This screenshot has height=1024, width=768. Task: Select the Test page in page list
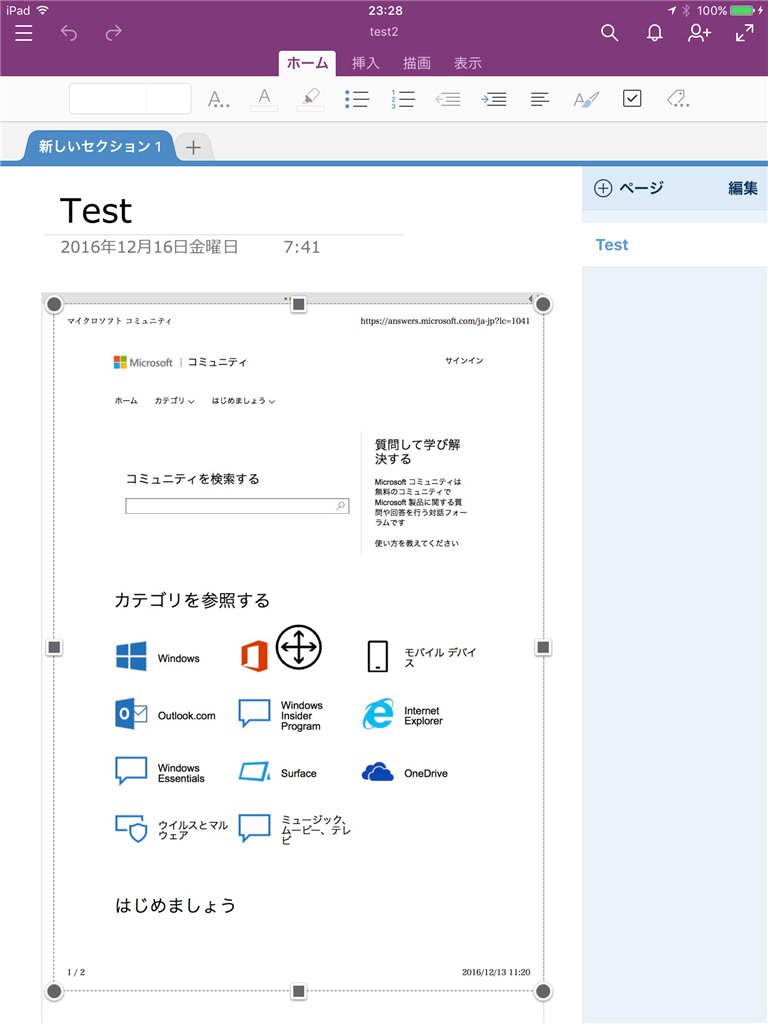coord(675,245)
